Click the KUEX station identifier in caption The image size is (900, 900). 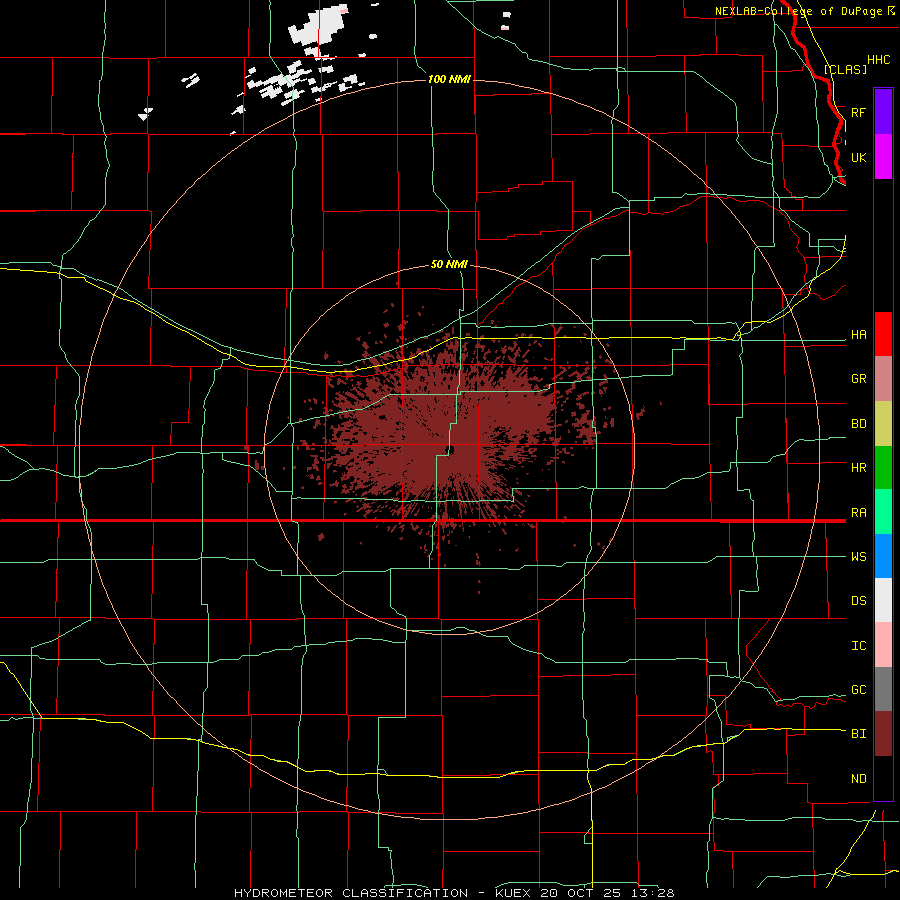coord(513,893)
